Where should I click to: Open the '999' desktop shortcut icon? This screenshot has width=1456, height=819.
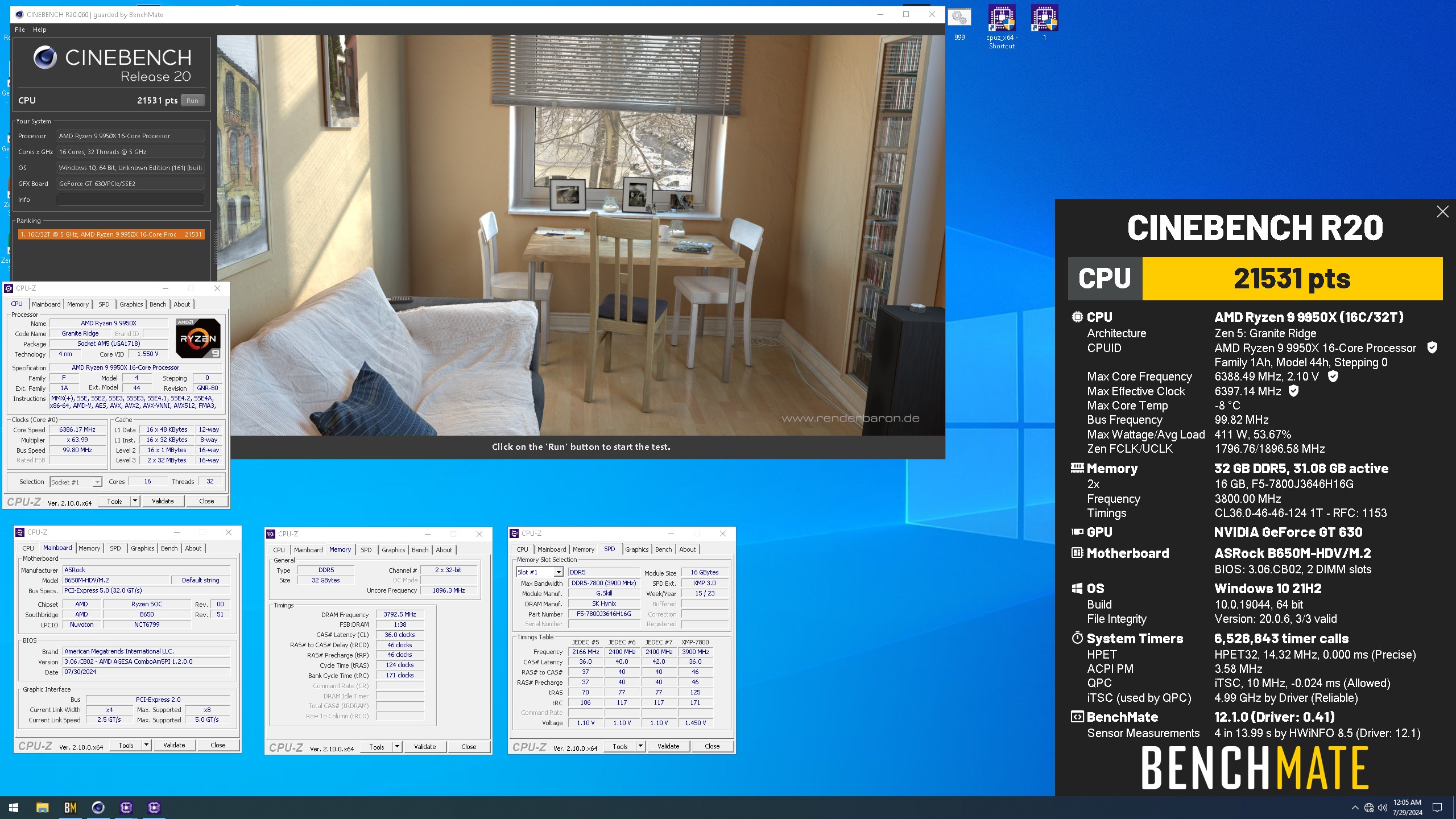click(x=959, y=23)
